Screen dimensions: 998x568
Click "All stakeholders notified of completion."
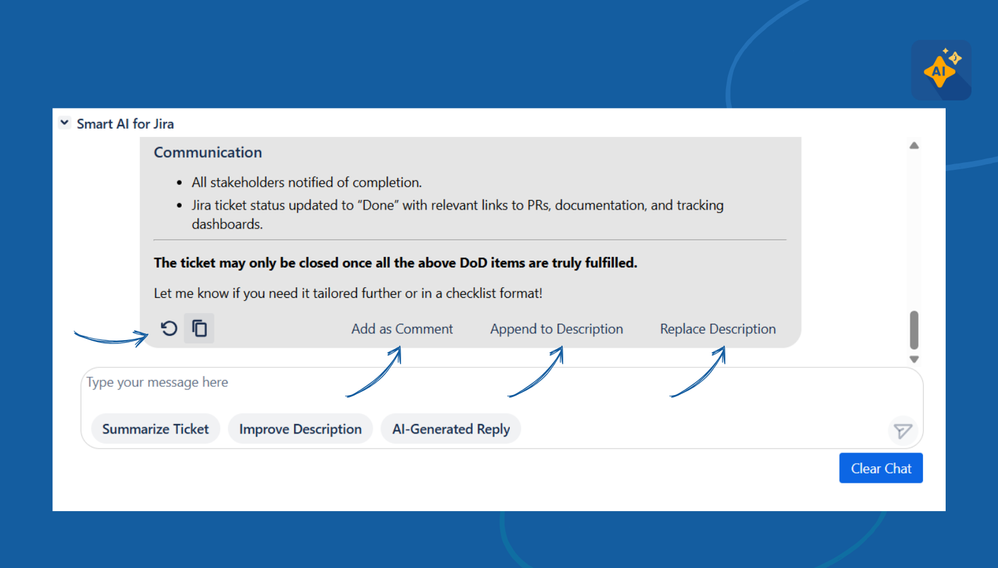point(307,183)
